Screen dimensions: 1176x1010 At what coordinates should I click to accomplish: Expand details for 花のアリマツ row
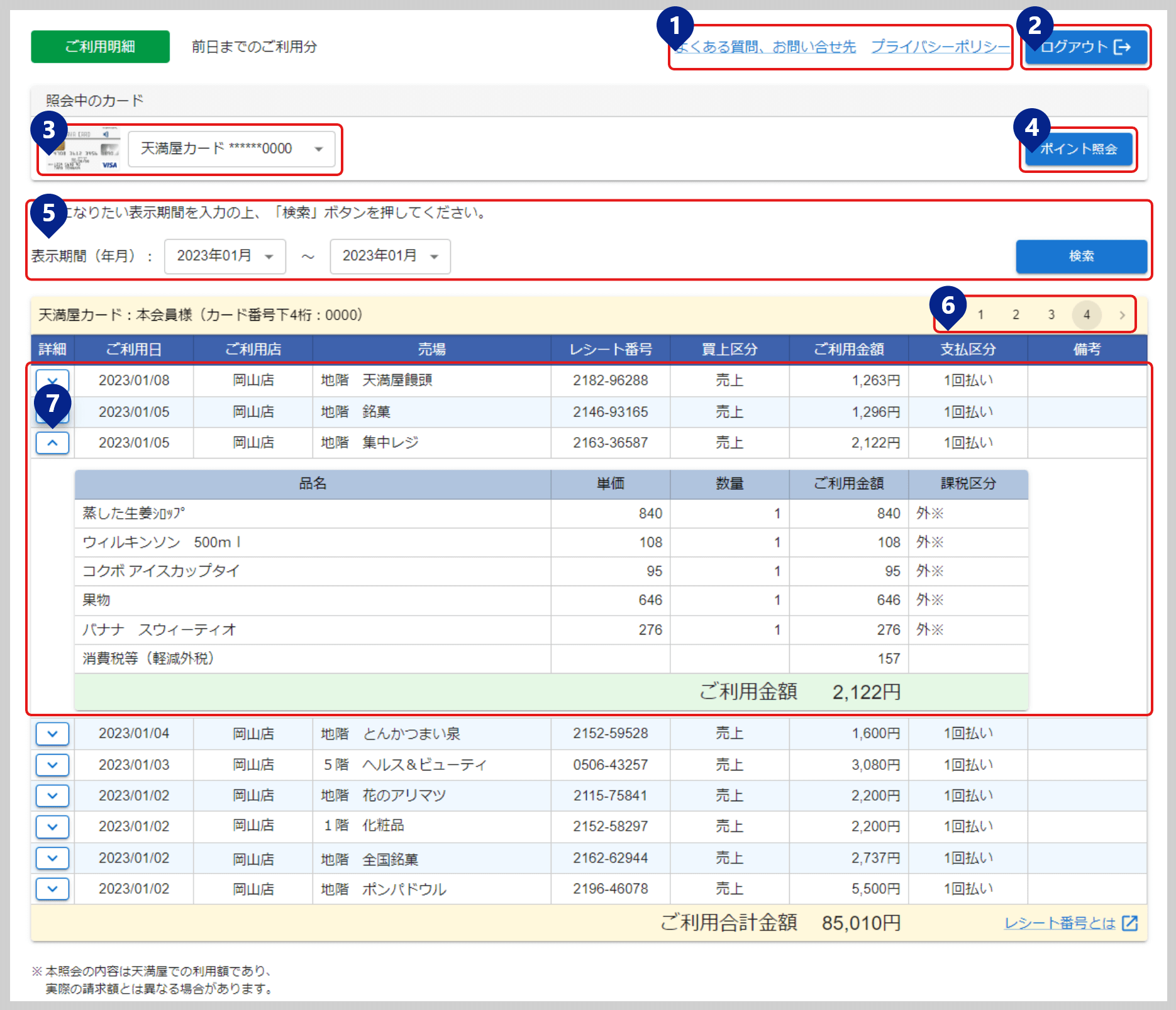tap(53, 796)
